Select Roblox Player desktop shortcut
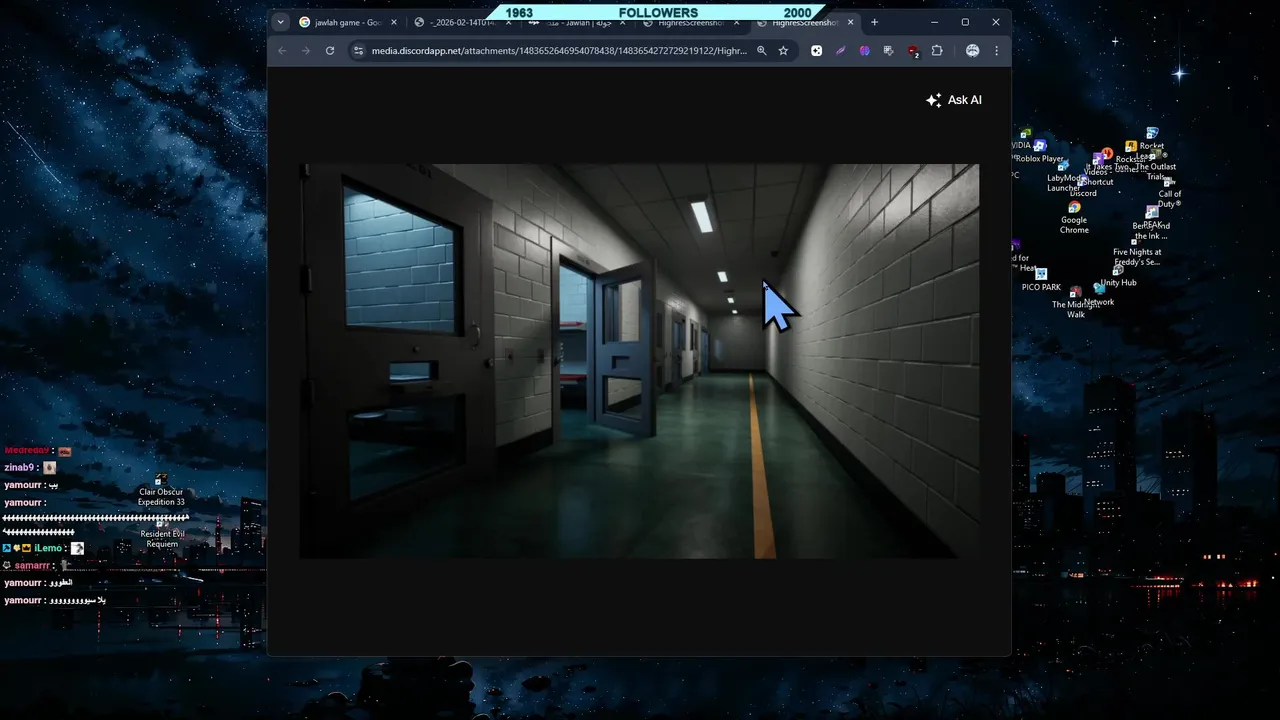1280x720 pixels. [x=1040, y=152]
